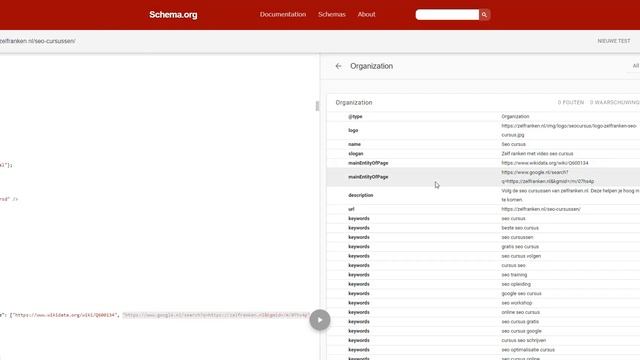
Task: Click keyword value 'seo cursus volgen'
Action: (521, 256)
